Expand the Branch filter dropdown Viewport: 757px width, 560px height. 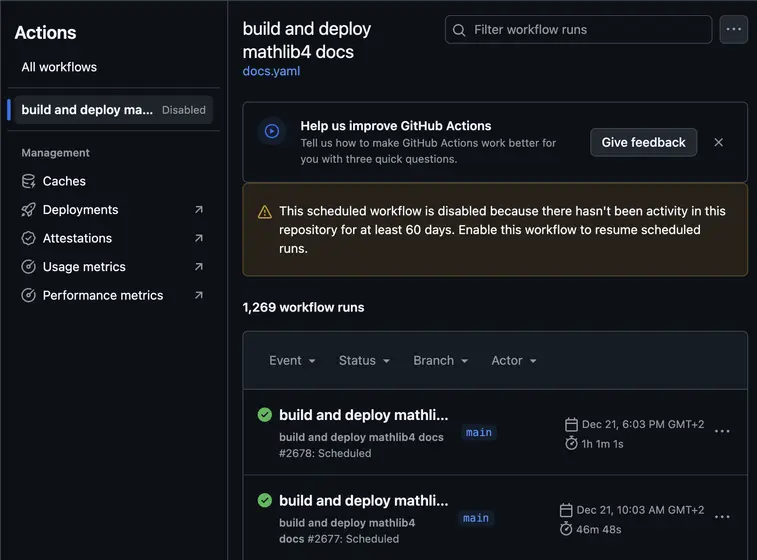point(440,360)
